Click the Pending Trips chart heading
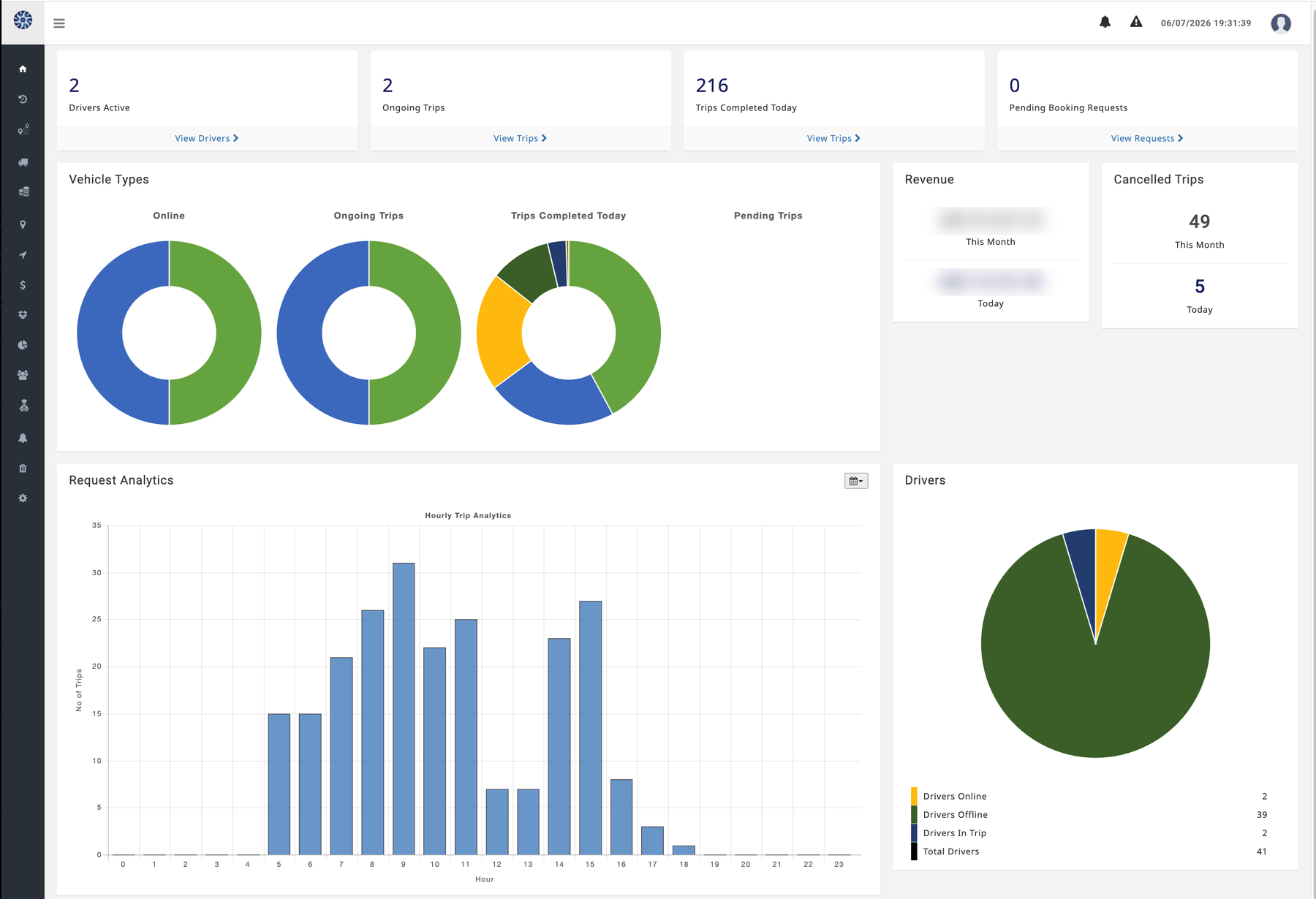The height and width of the screenshot is (899, 1316). point(768,216)
